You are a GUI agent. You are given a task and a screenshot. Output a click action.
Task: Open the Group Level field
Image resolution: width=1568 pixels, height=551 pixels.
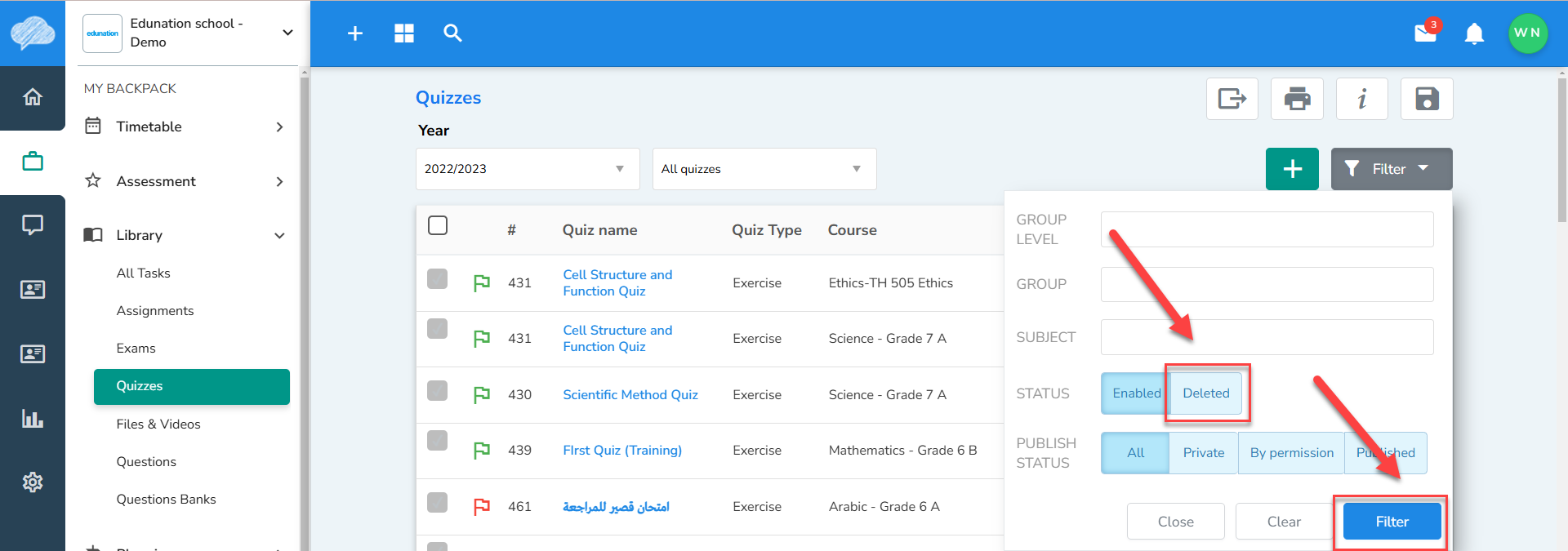[x=1267, y=229]
